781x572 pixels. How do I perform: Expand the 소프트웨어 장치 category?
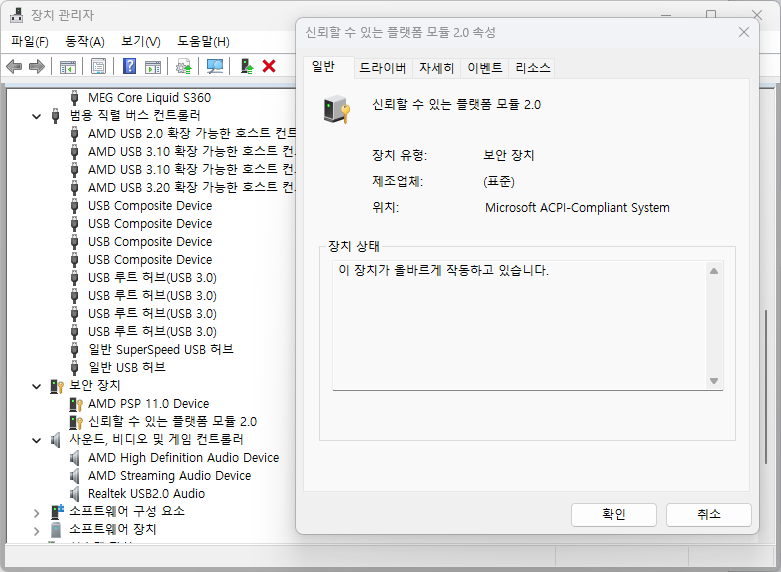36,530
